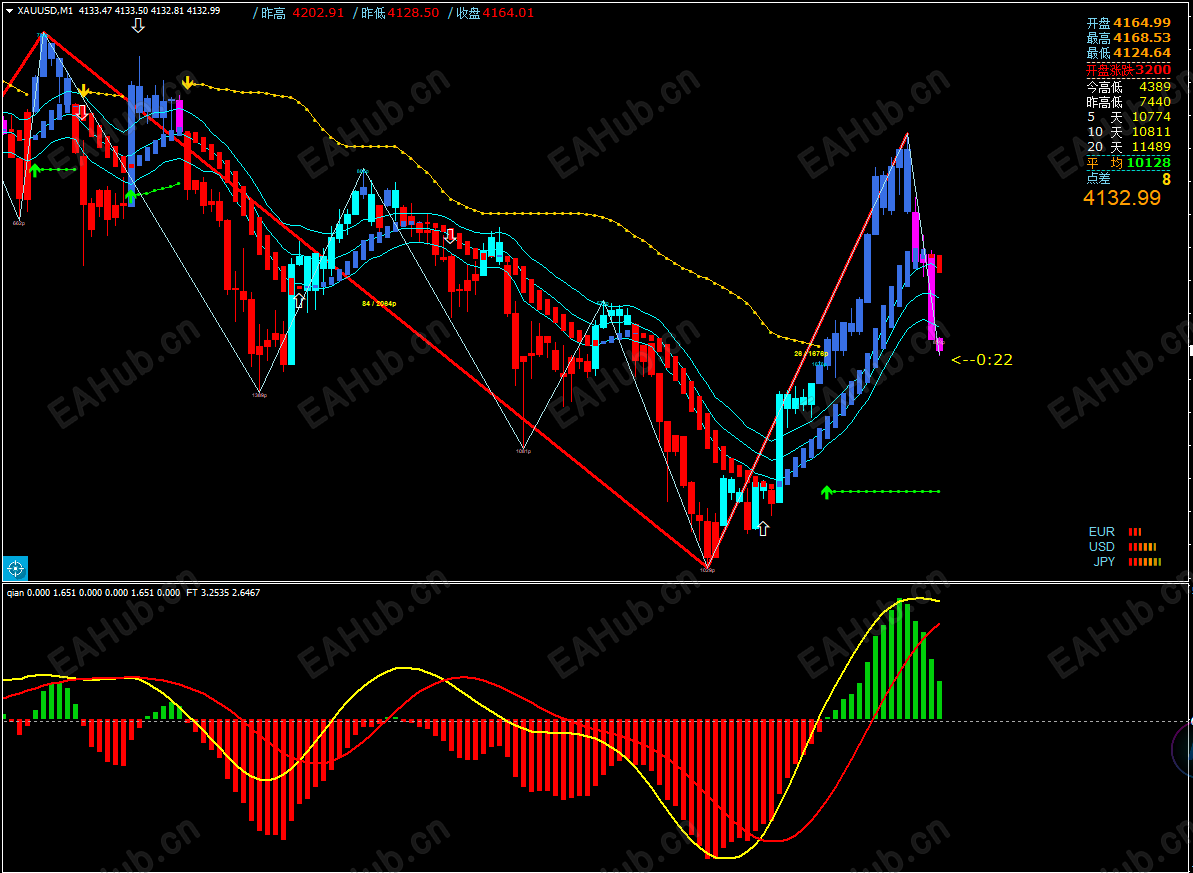Viewport: 1193px width, 873px height.
Task: Click the yellow <--0:22 candle countdown
Action: tap(981, 360)
